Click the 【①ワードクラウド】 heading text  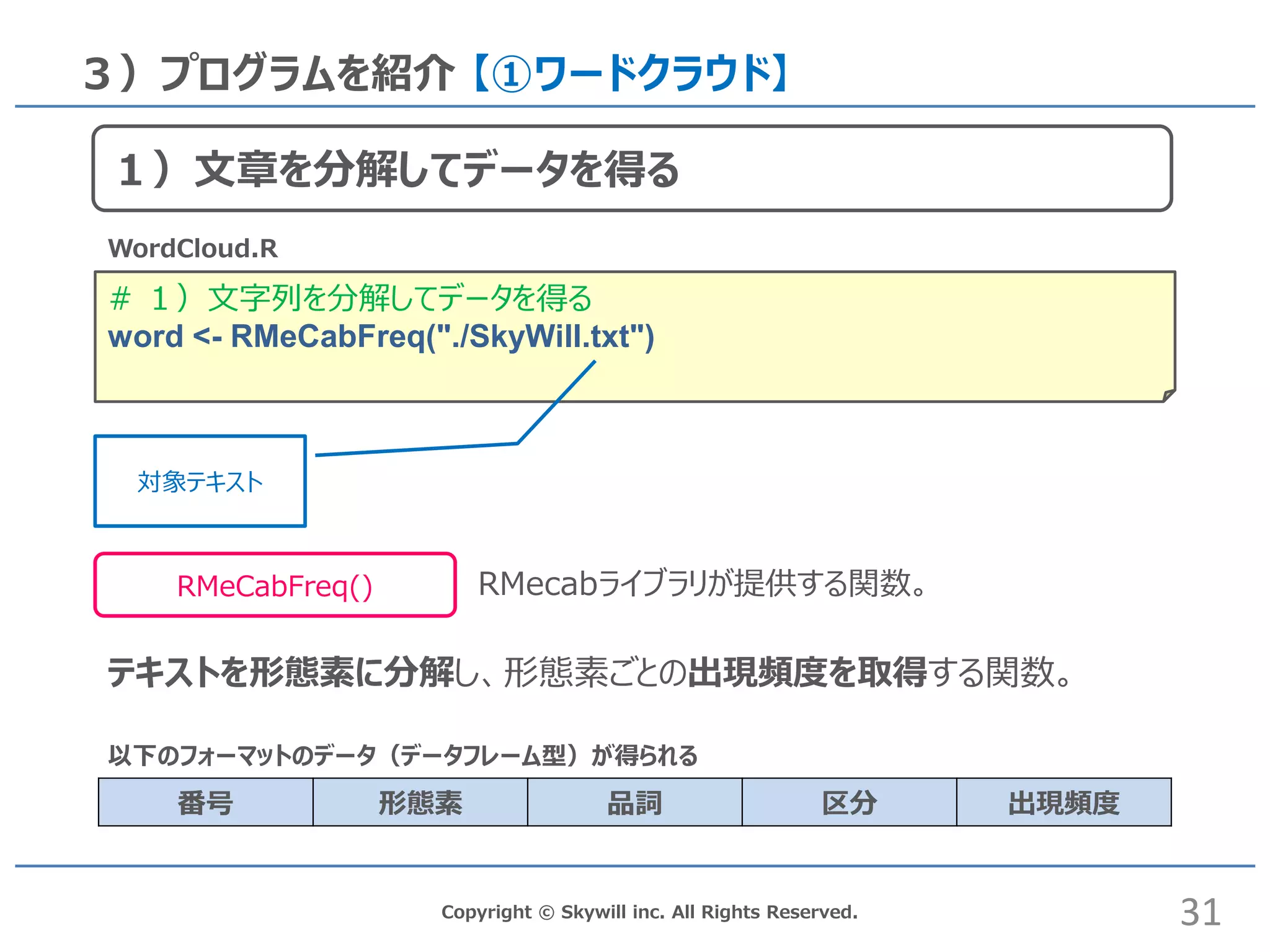point(630,74)
